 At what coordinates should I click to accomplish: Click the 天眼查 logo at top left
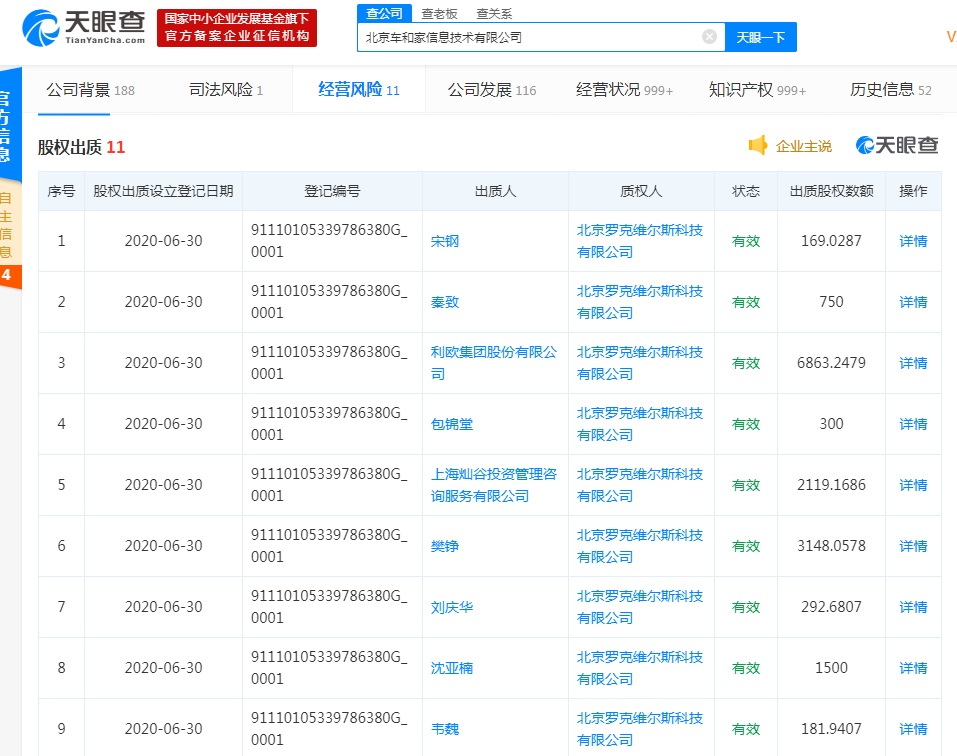point(84,27)
